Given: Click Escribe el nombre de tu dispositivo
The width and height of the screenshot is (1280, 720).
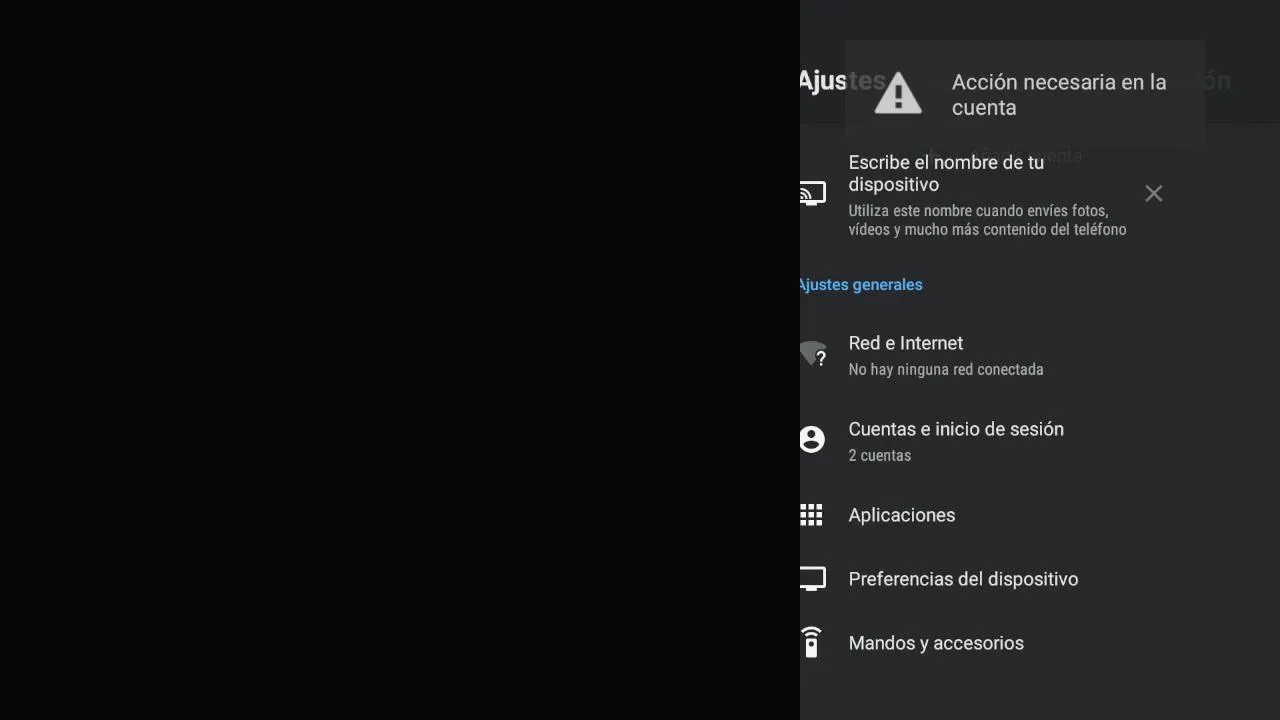Looking at the screenshot, I should point(946,173).
